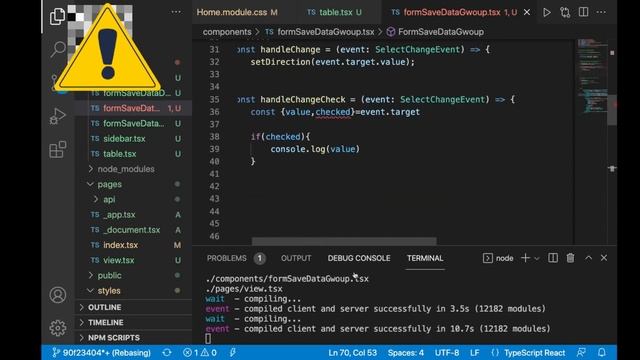This screenshot has height=360, width=640.
Task: Place cursor on console.log(value) line
Action: coord(315,149)
